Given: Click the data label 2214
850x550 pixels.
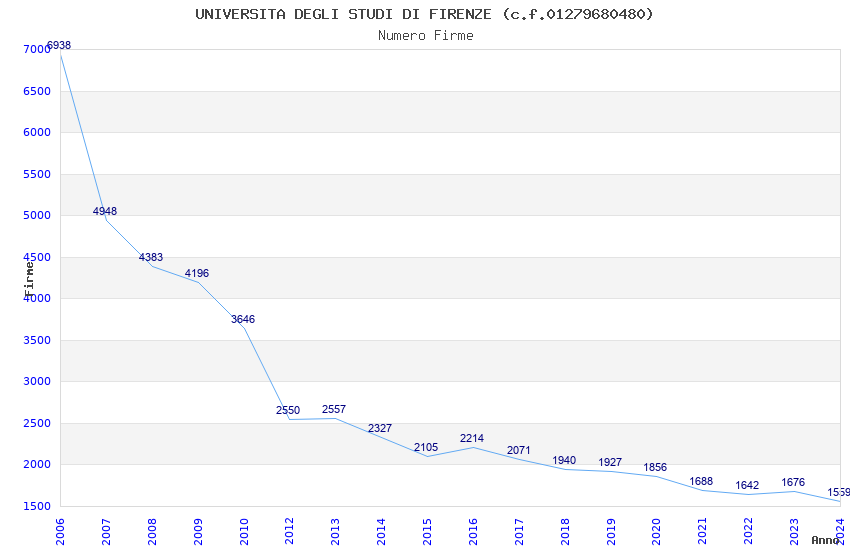Looking at the screenshot, I should click(472, 438).
